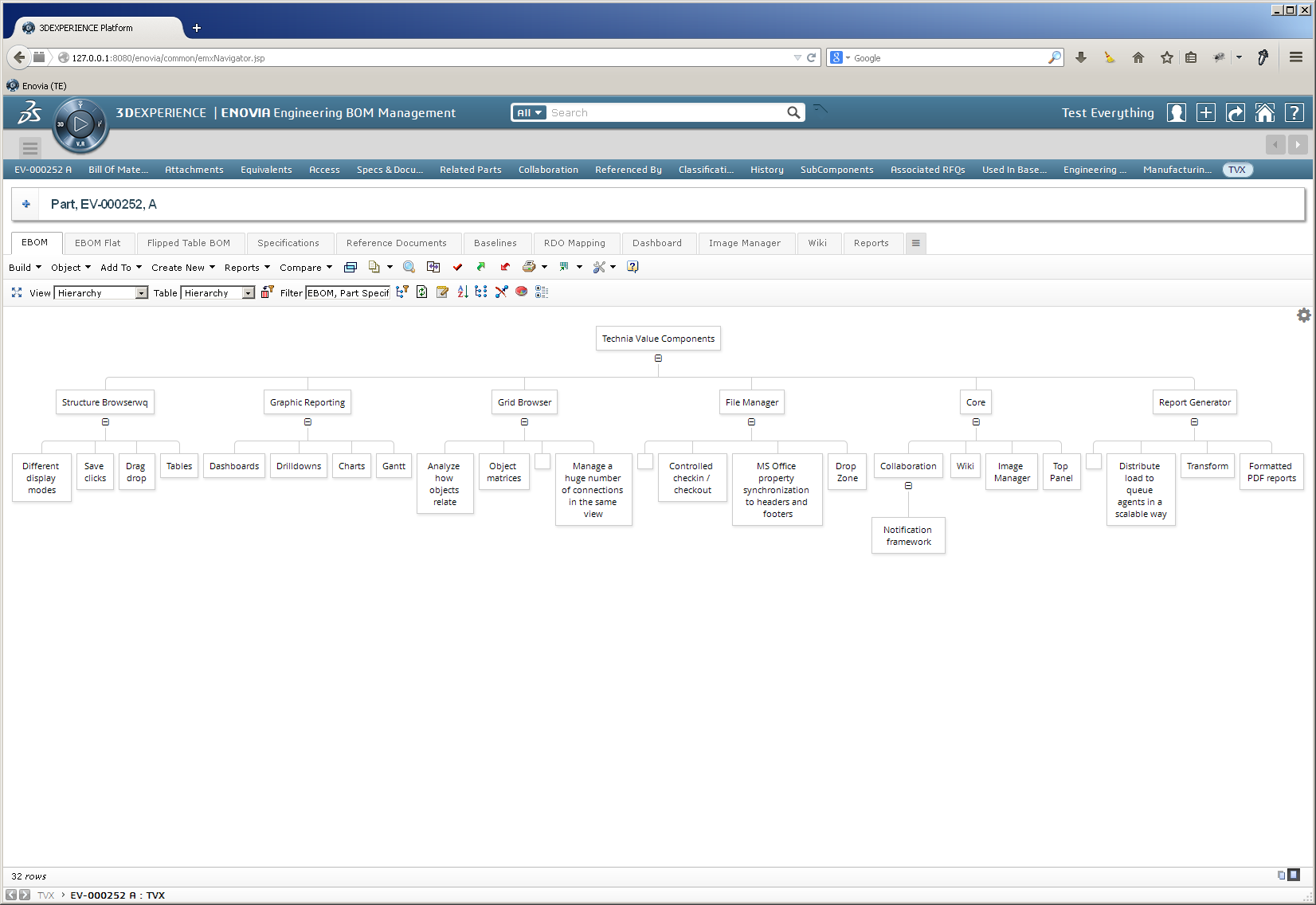Click the user profile icon in header
The width and height of the screenshot is (1316, 905).
[x=1176, y=113]
